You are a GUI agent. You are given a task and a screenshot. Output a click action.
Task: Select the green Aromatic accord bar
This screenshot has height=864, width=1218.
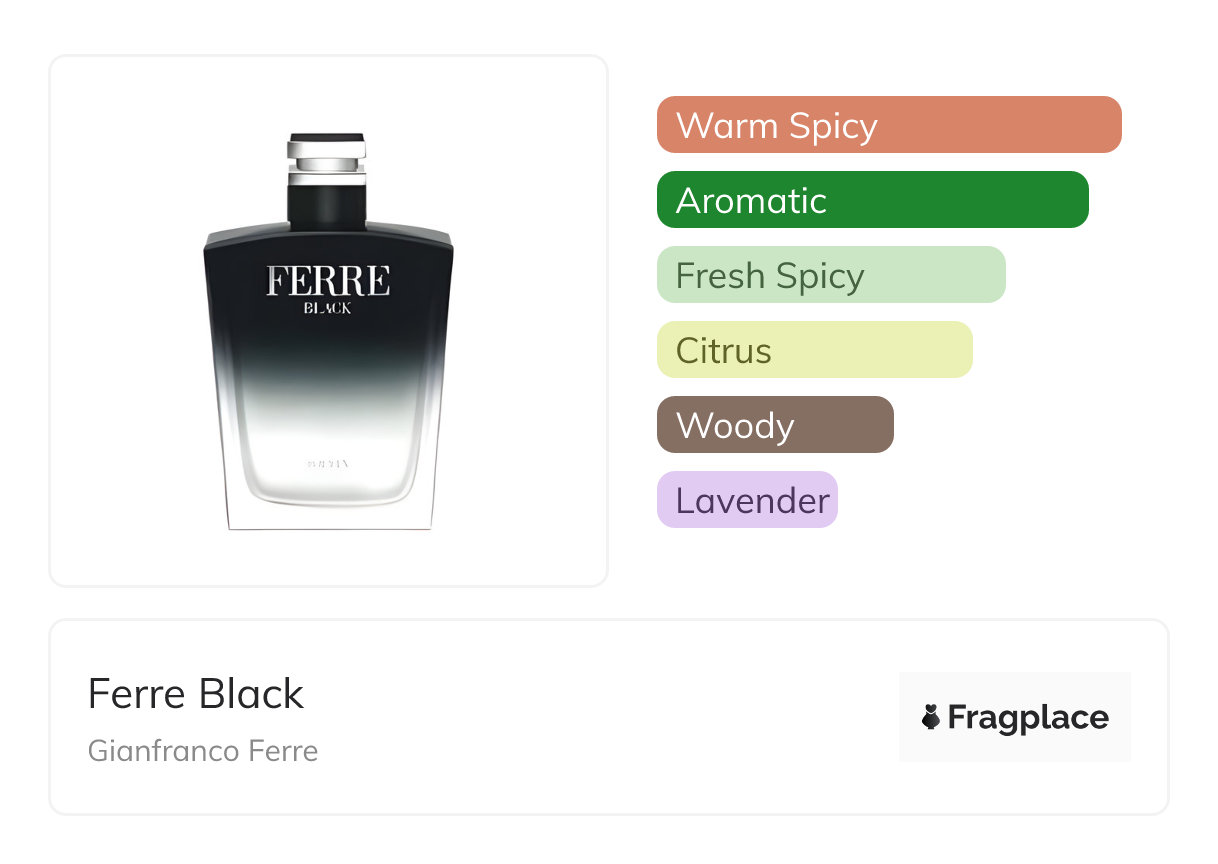(x=872, y=200)
